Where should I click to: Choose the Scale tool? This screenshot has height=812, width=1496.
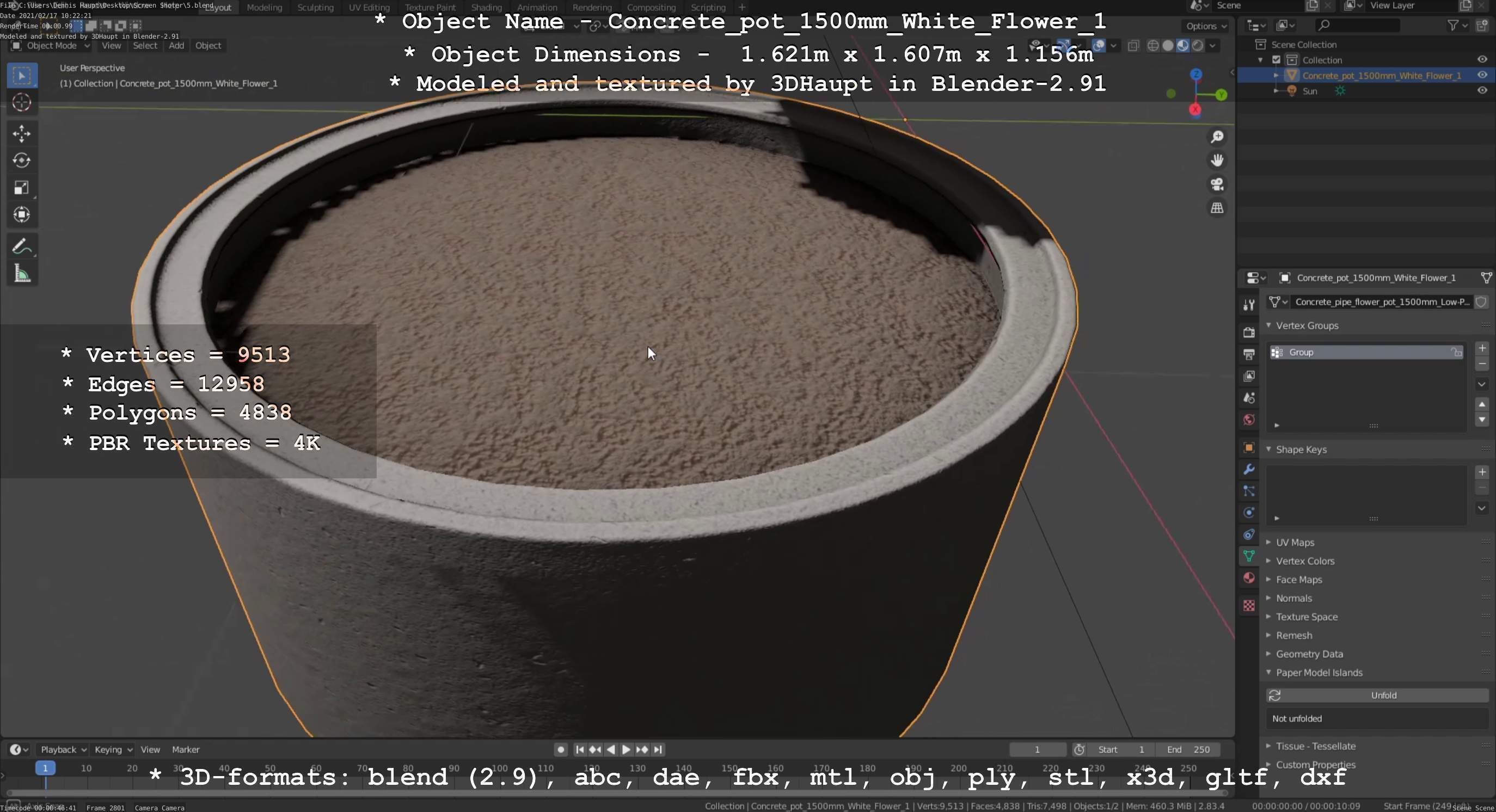coord(22,187)
